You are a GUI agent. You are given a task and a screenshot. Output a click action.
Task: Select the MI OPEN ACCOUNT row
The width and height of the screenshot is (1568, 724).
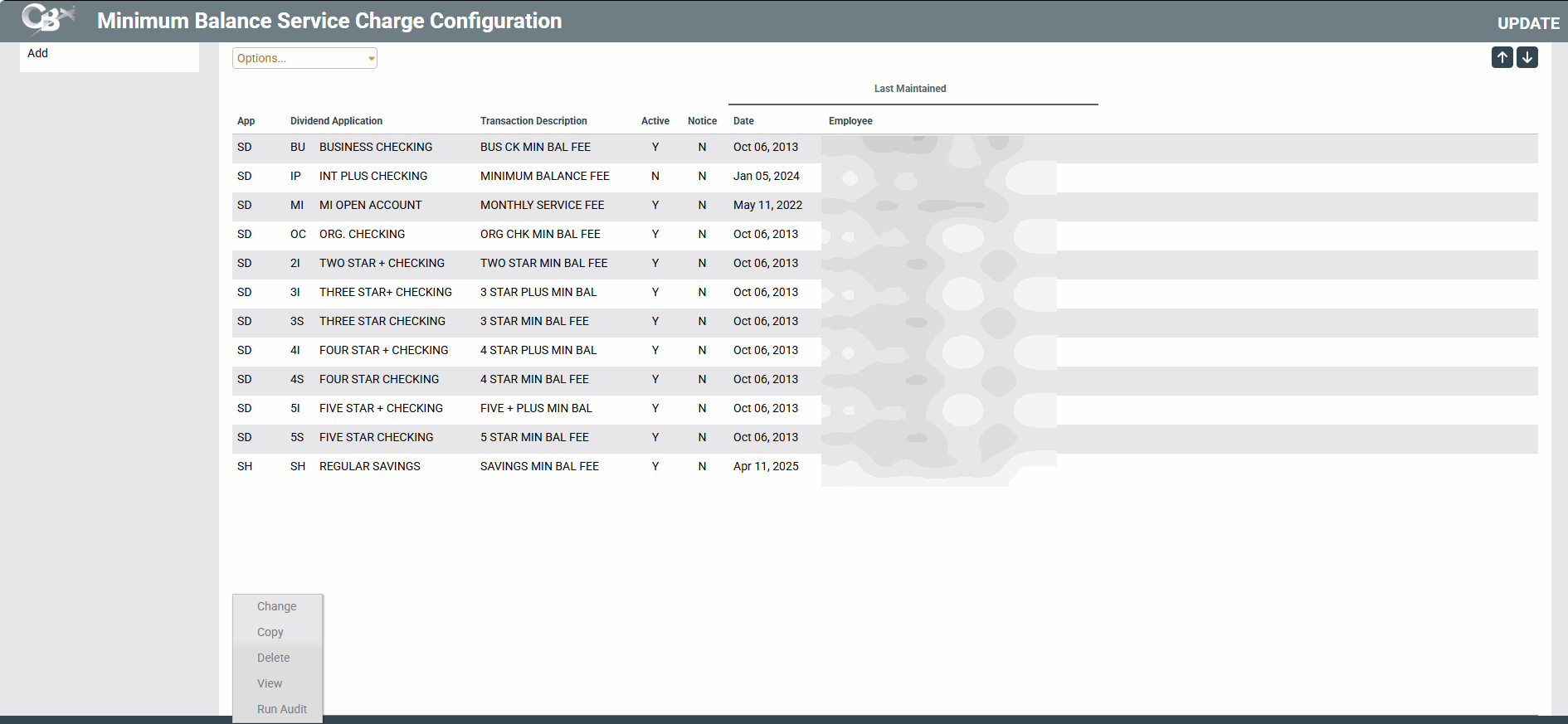[x=370, y=205]
